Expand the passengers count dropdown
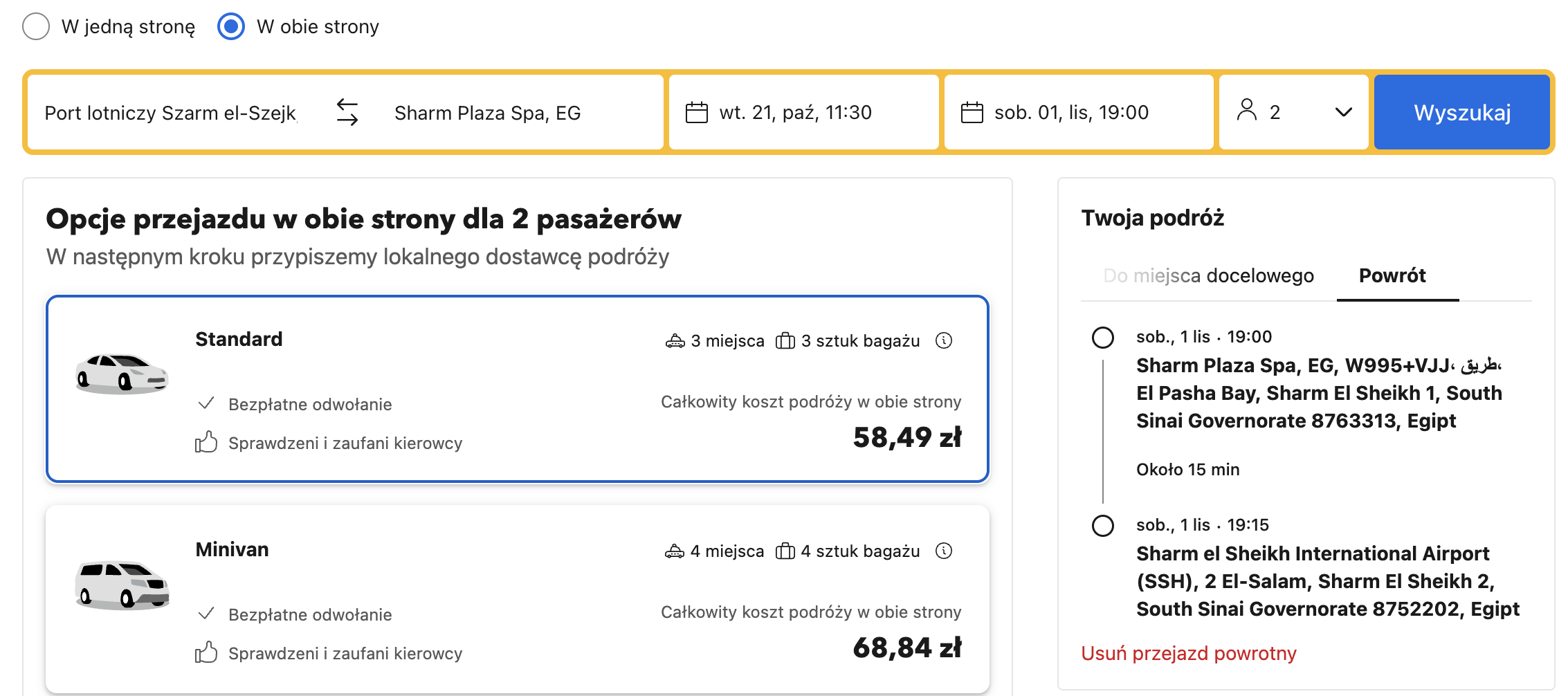1568x696 pixels. 1343,112
